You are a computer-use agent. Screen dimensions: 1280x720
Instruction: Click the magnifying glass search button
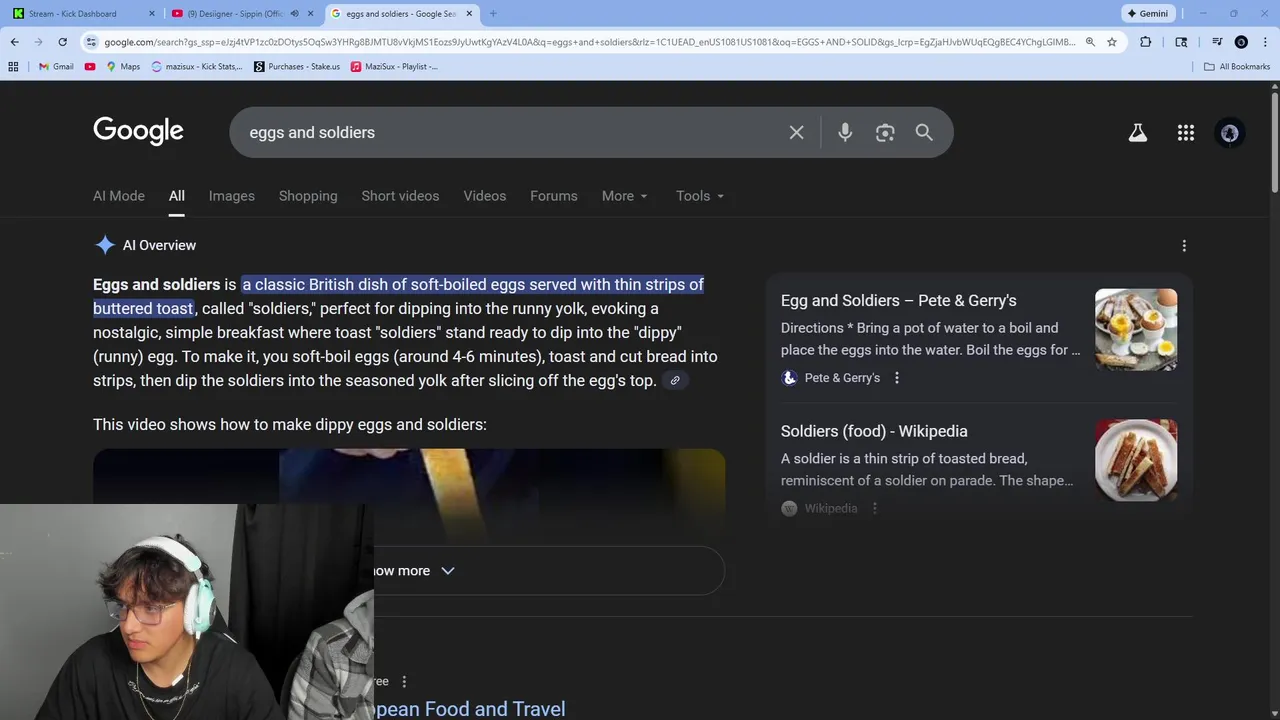924,132
